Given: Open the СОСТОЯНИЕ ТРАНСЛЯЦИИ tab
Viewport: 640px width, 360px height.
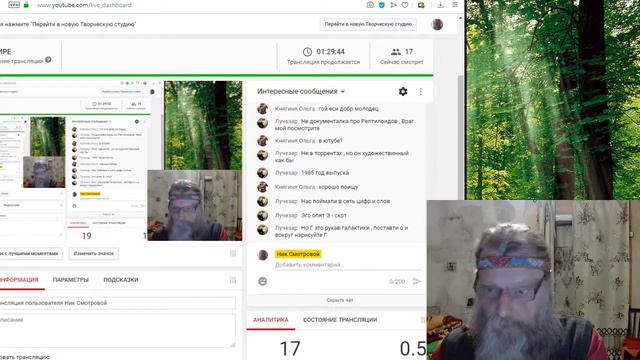Looking at the screenshot, I should click(340, 320).
